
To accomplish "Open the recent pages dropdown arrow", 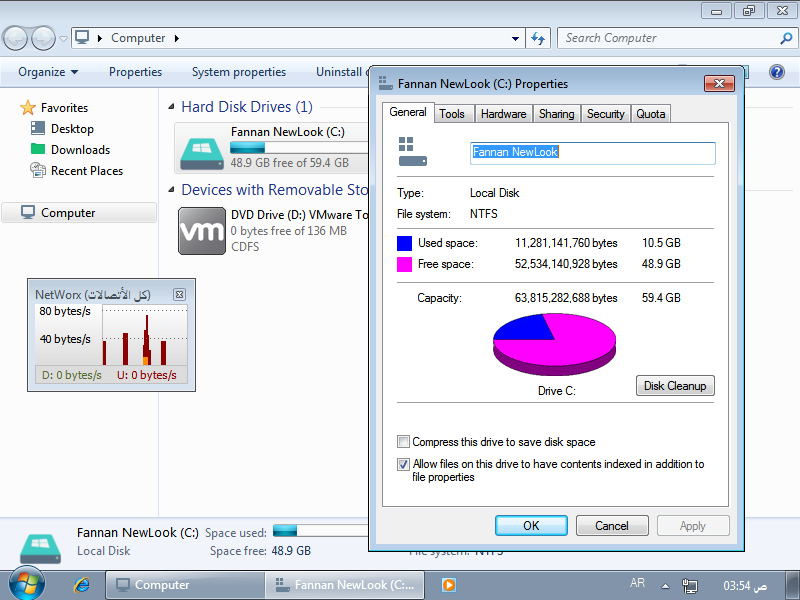I will (x=63, y=39).
